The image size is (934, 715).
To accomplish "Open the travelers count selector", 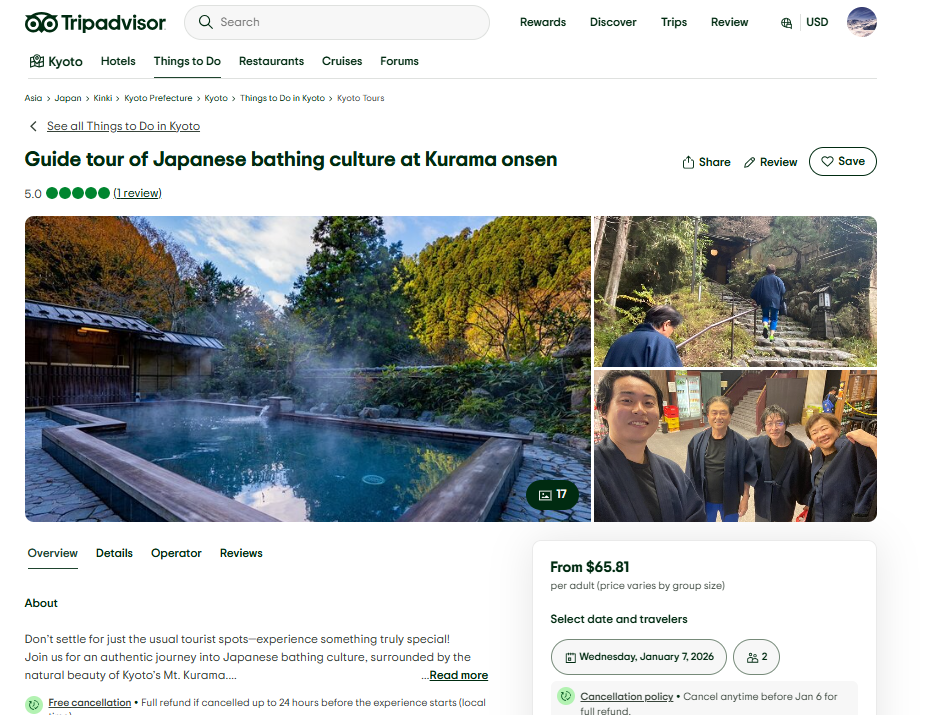I will [x=756, y=657].
